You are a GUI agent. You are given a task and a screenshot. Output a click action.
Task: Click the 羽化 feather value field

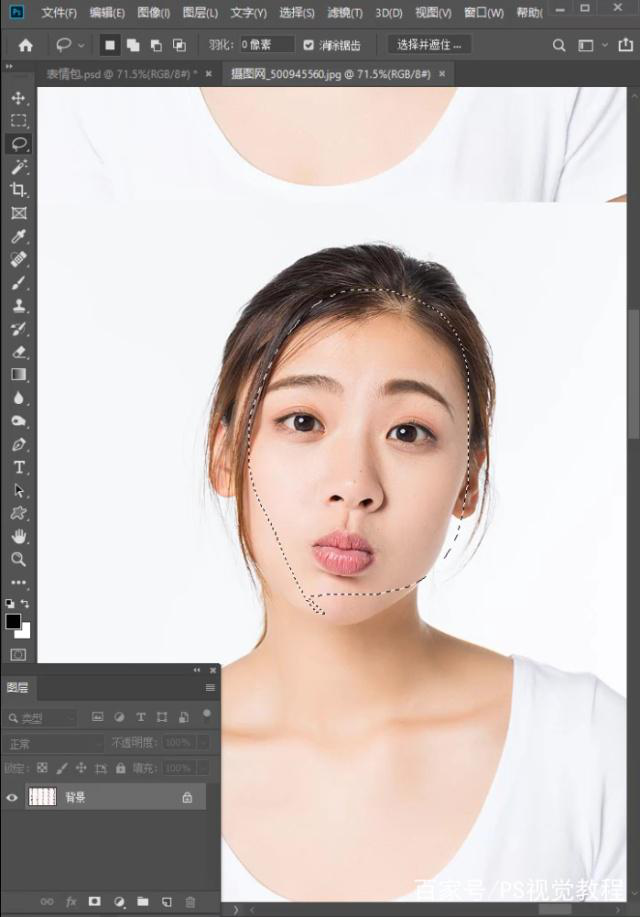click(x=267, y=44)
